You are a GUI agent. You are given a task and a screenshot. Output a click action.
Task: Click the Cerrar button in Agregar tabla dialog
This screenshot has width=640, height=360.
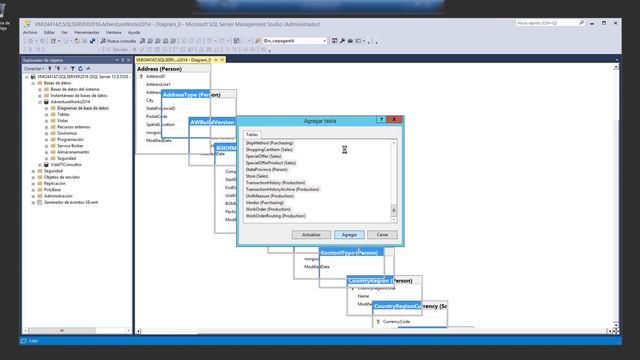382,235
